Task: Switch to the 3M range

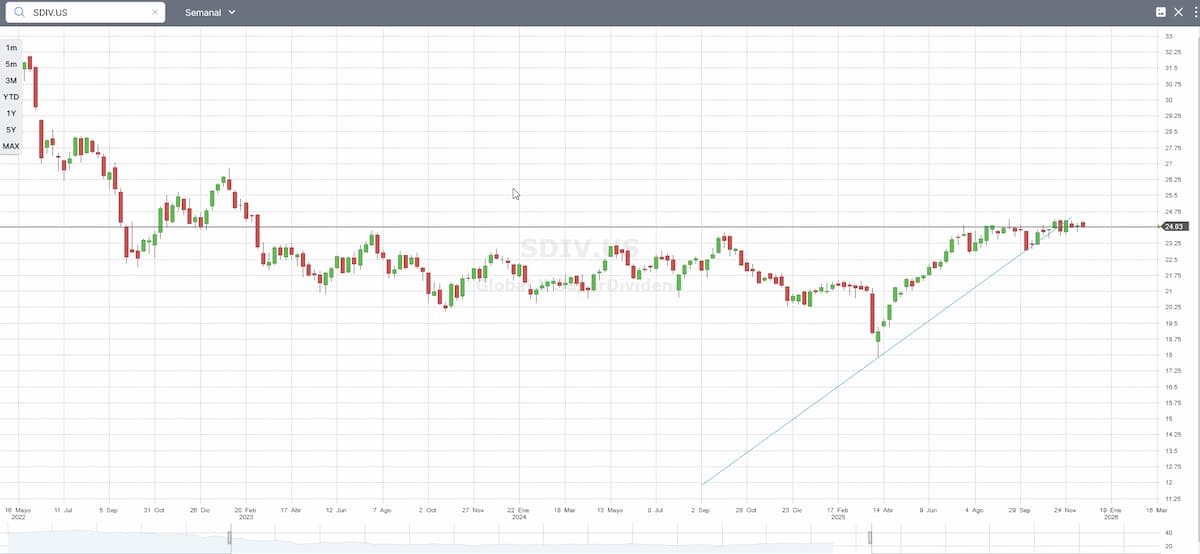Action: (x=11, y=80)
